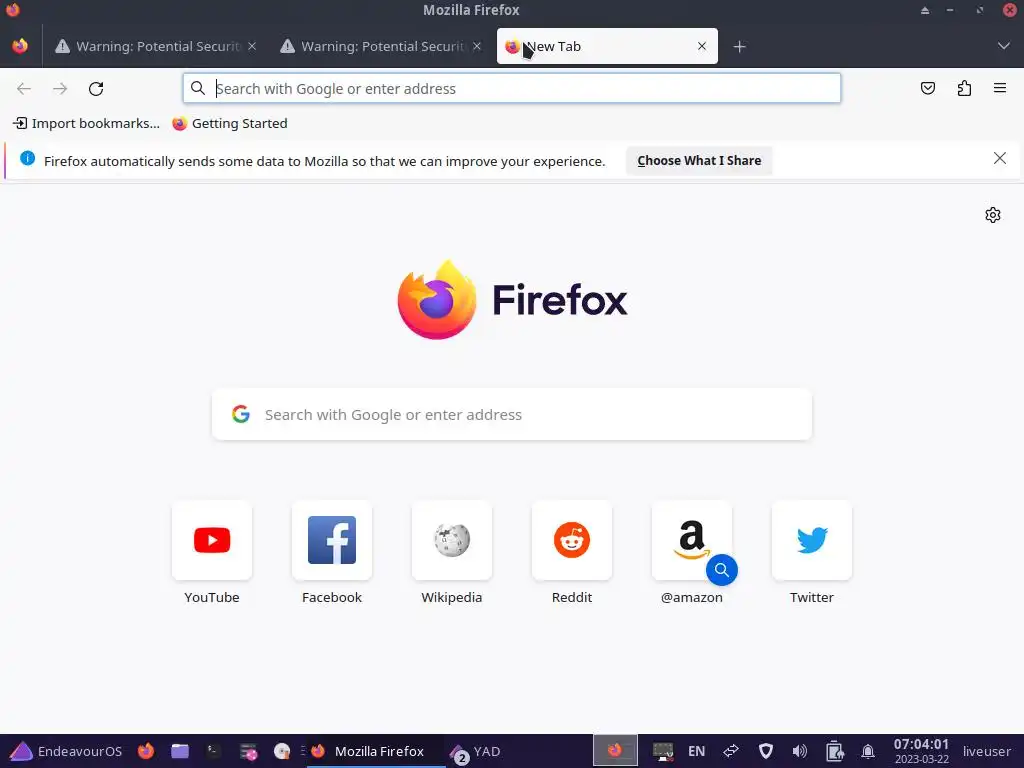Open the taskbar icon left of disc

coord(248,751)
